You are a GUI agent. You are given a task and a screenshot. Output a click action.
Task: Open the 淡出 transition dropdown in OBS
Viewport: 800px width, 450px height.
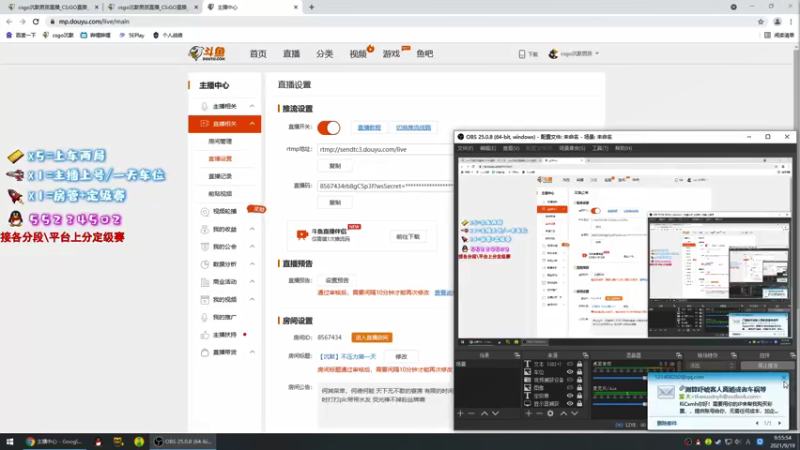pyautogui.click(x=711, y=365)
